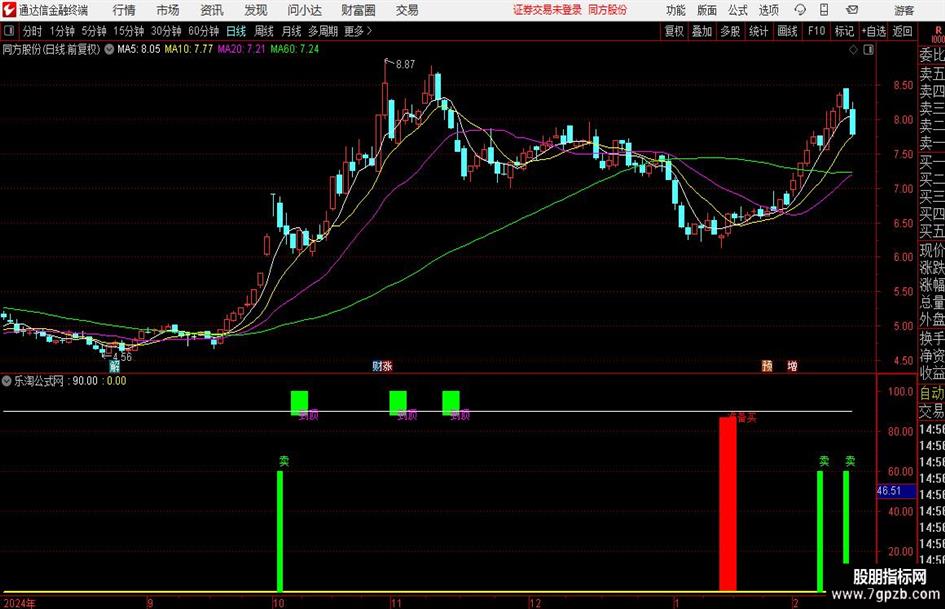Click the 解 marker below the chart low
Viewport: 945px width, 609px height.
tap(114, 366)
